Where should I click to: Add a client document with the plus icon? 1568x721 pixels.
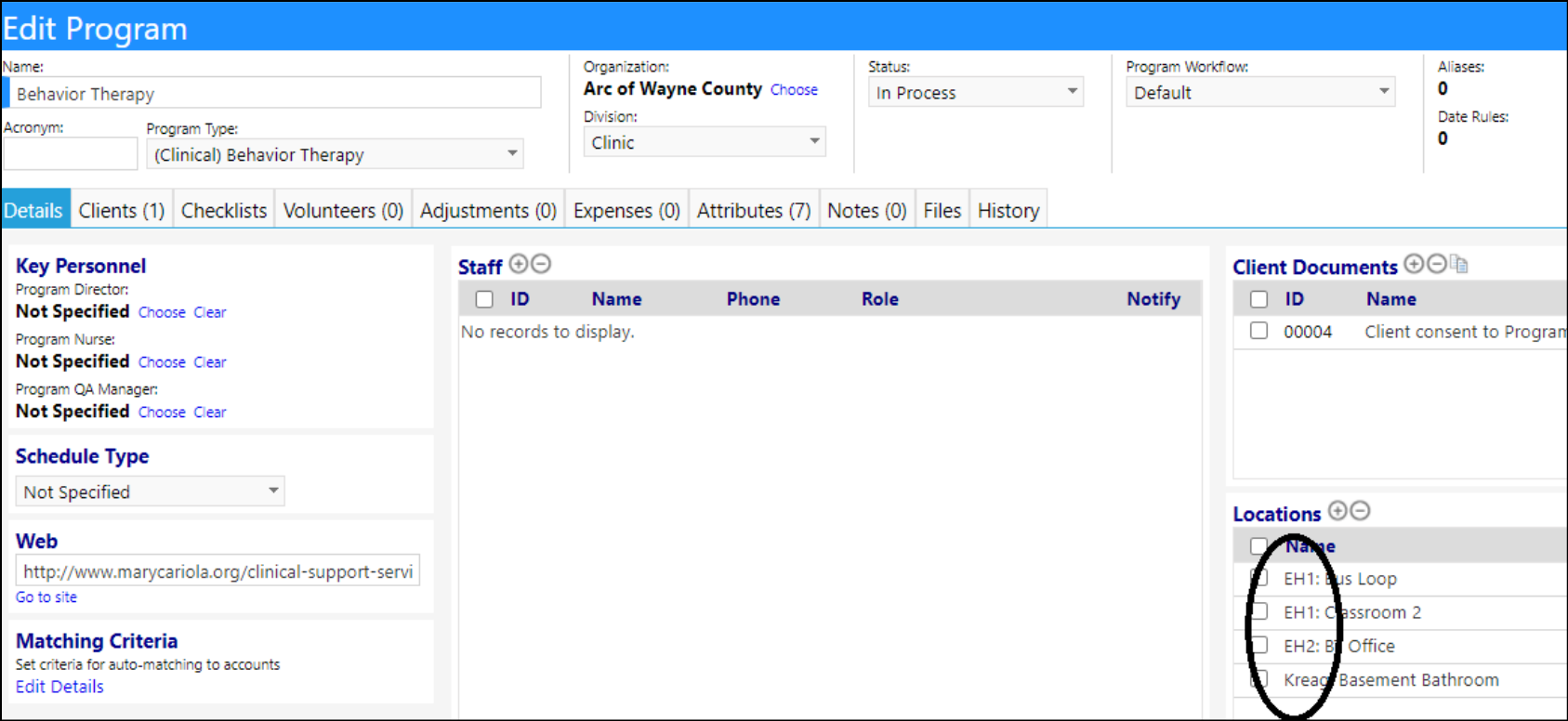[1414, 264]
